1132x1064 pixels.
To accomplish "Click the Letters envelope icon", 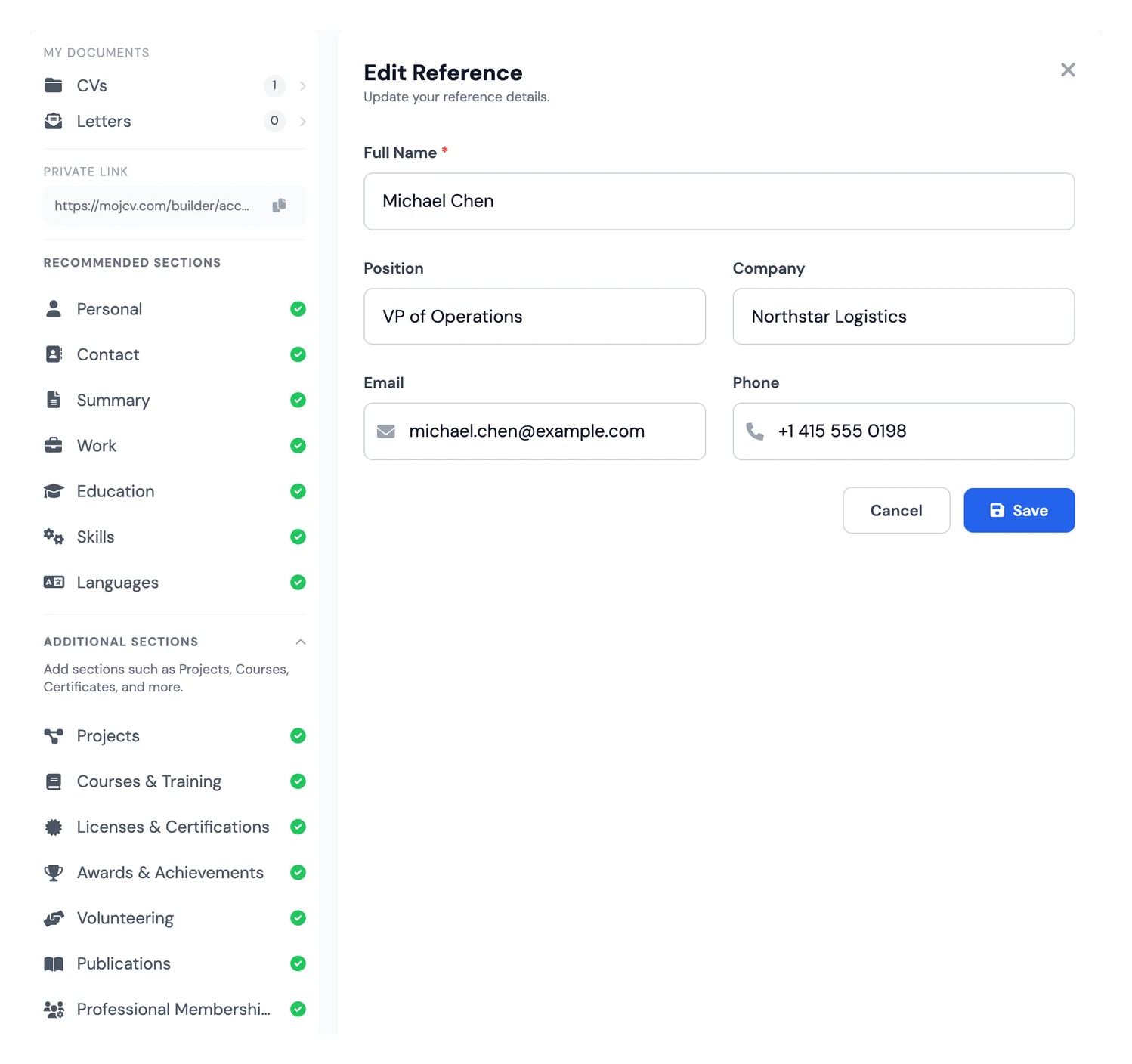I will coord(54,121).
